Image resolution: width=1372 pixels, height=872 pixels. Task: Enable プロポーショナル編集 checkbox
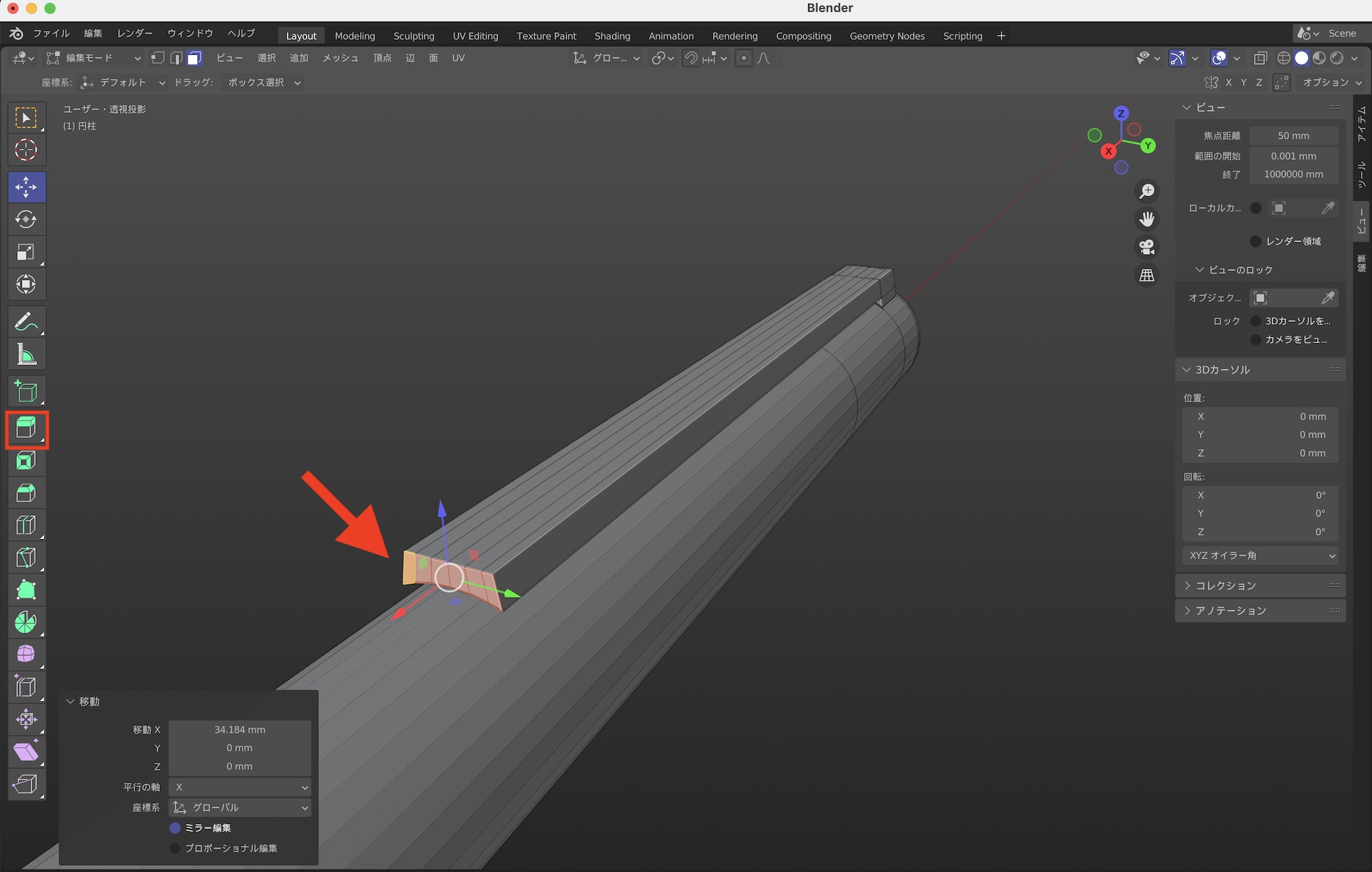(176, 849)
